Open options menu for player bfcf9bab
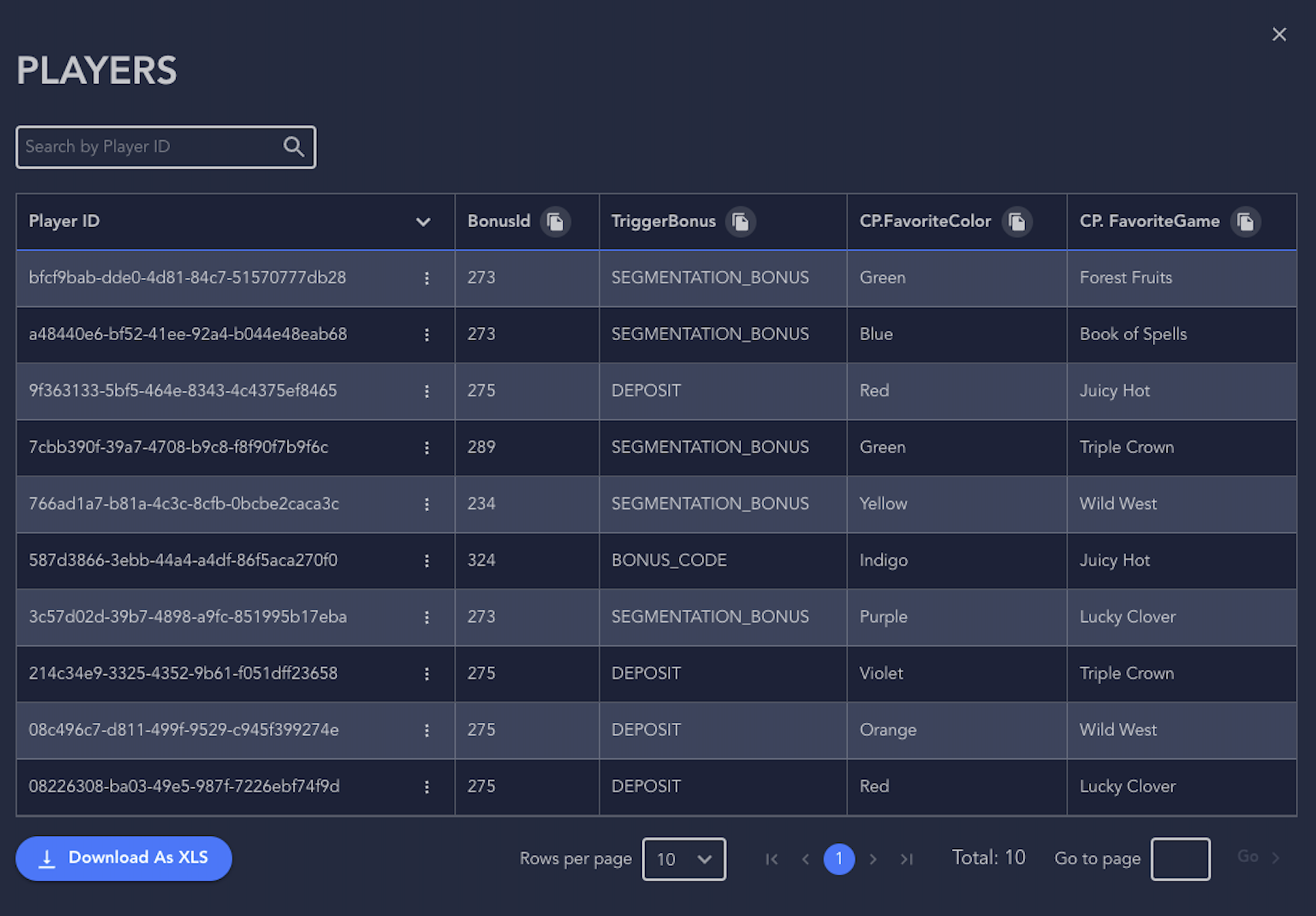 pos(426,278)
